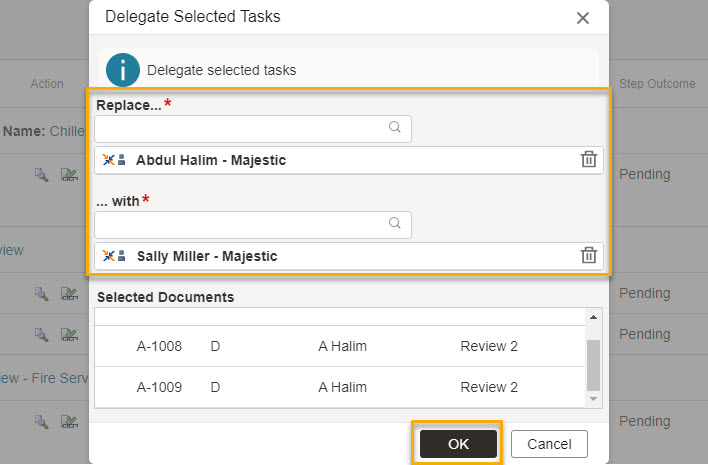
Task: Click revision D in the A-1009 row
Action: click(215, 387)
